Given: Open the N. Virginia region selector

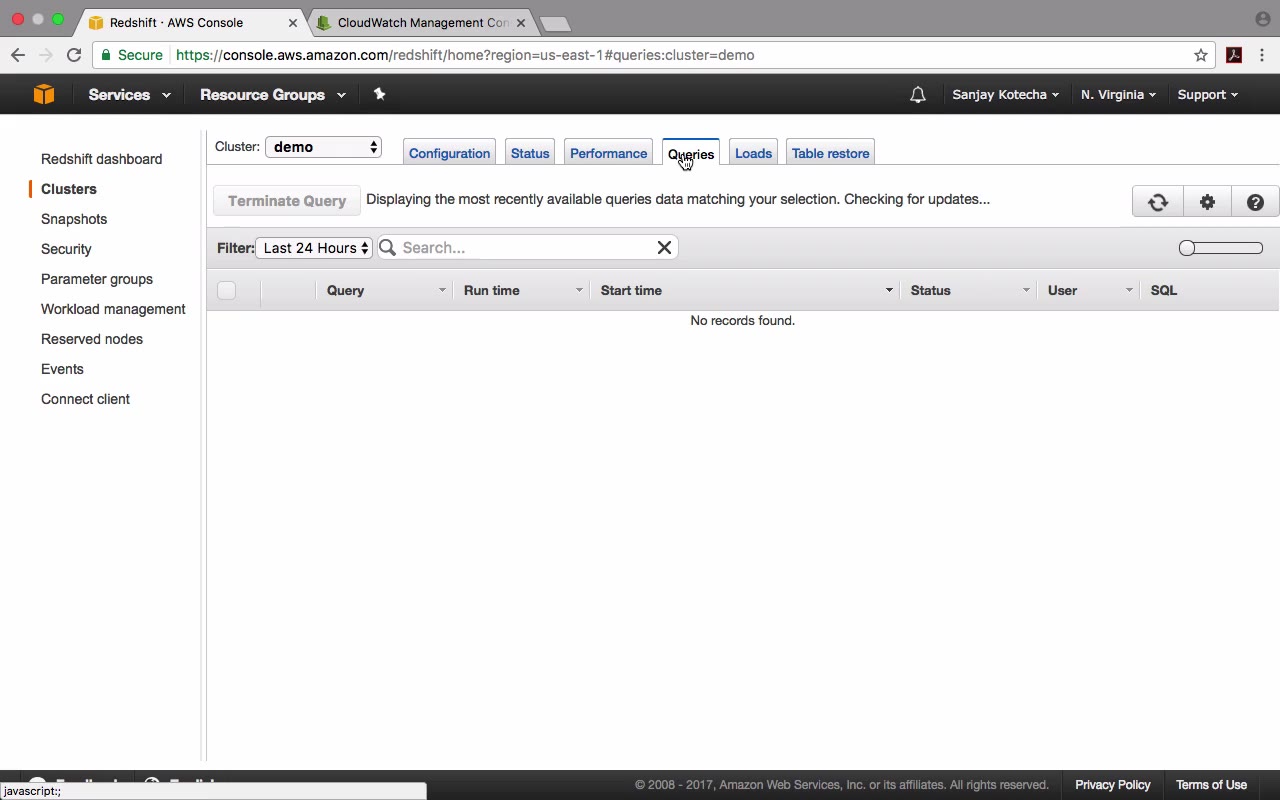Looking at the screenshot, I should pyautogui.click(x=1118, y=95).
